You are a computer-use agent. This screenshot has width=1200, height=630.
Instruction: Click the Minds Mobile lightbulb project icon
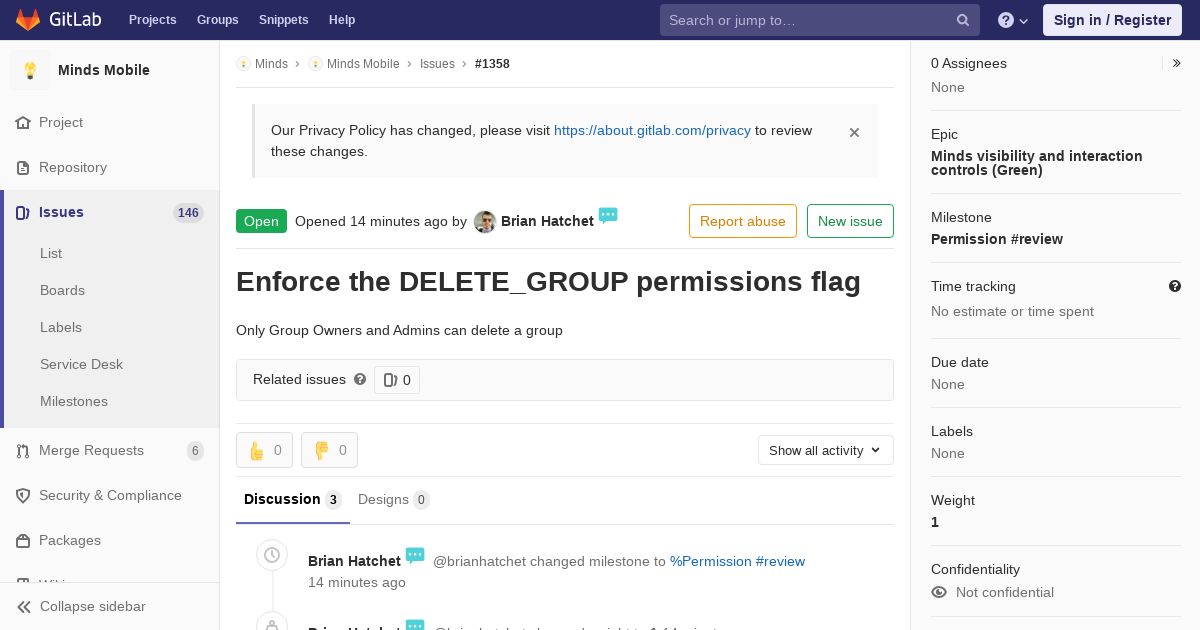pos(30,70)
